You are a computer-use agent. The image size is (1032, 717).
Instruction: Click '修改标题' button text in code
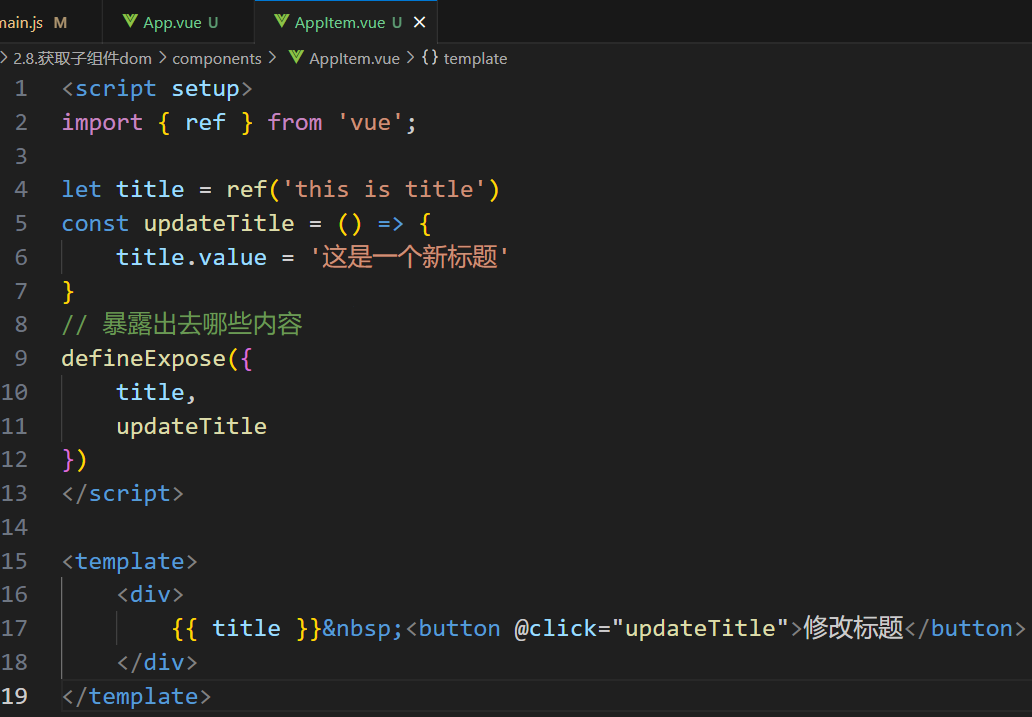tap(853, 628)
